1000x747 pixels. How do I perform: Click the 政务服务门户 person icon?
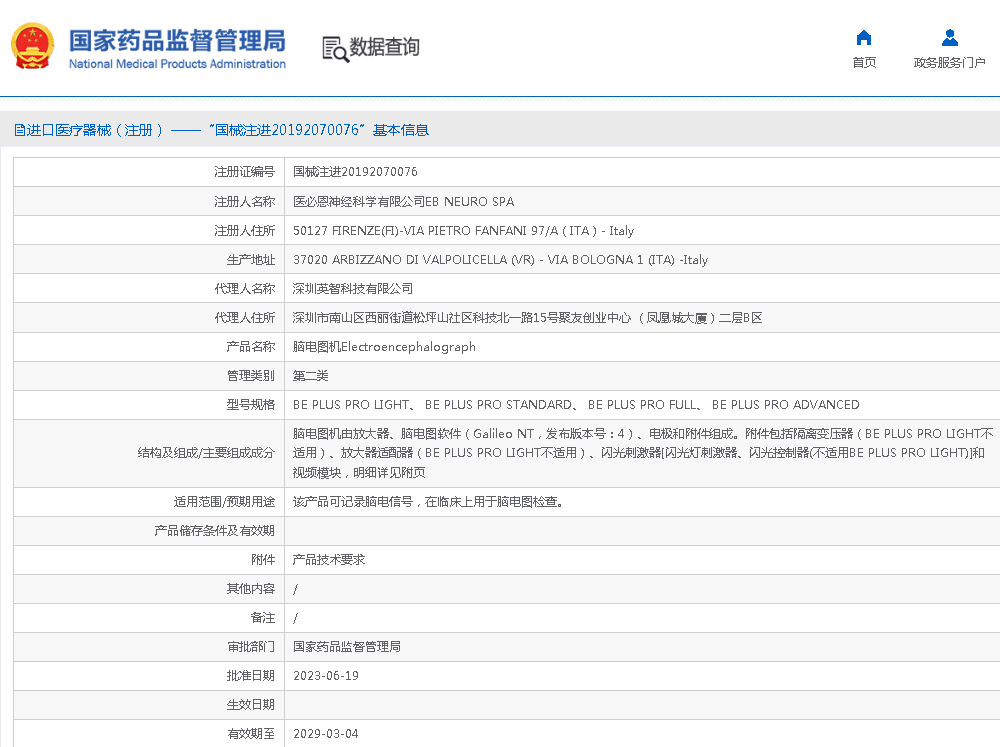point(949,38)
